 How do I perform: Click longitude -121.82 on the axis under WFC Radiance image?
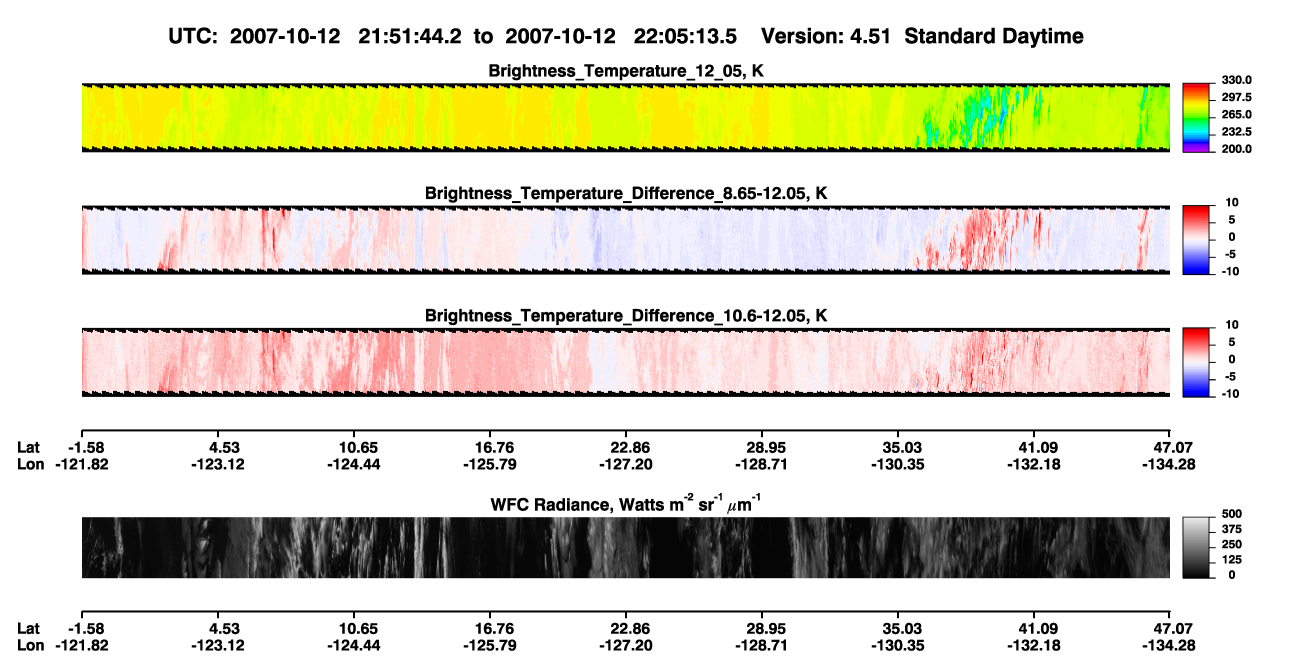click(x=81, y=645)
